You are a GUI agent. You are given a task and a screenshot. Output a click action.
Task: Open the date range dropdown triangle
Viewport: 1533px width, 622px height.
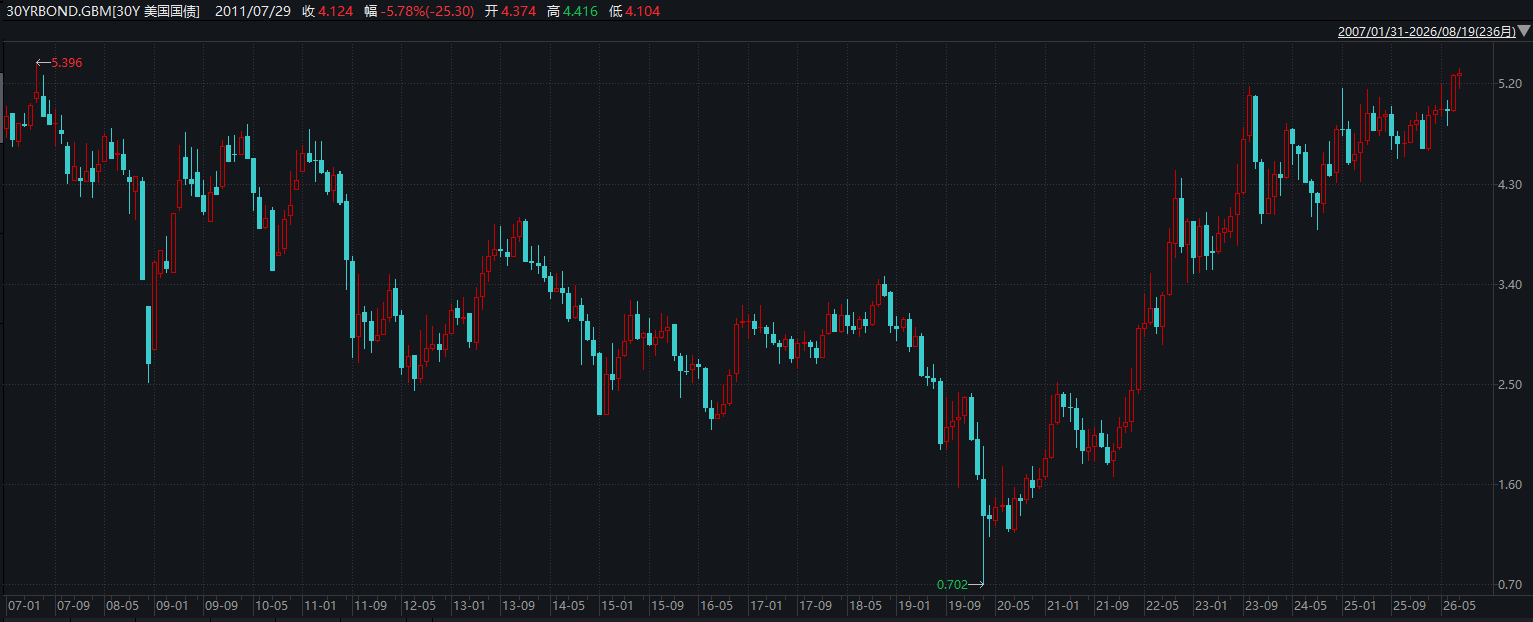(1524, 32)
